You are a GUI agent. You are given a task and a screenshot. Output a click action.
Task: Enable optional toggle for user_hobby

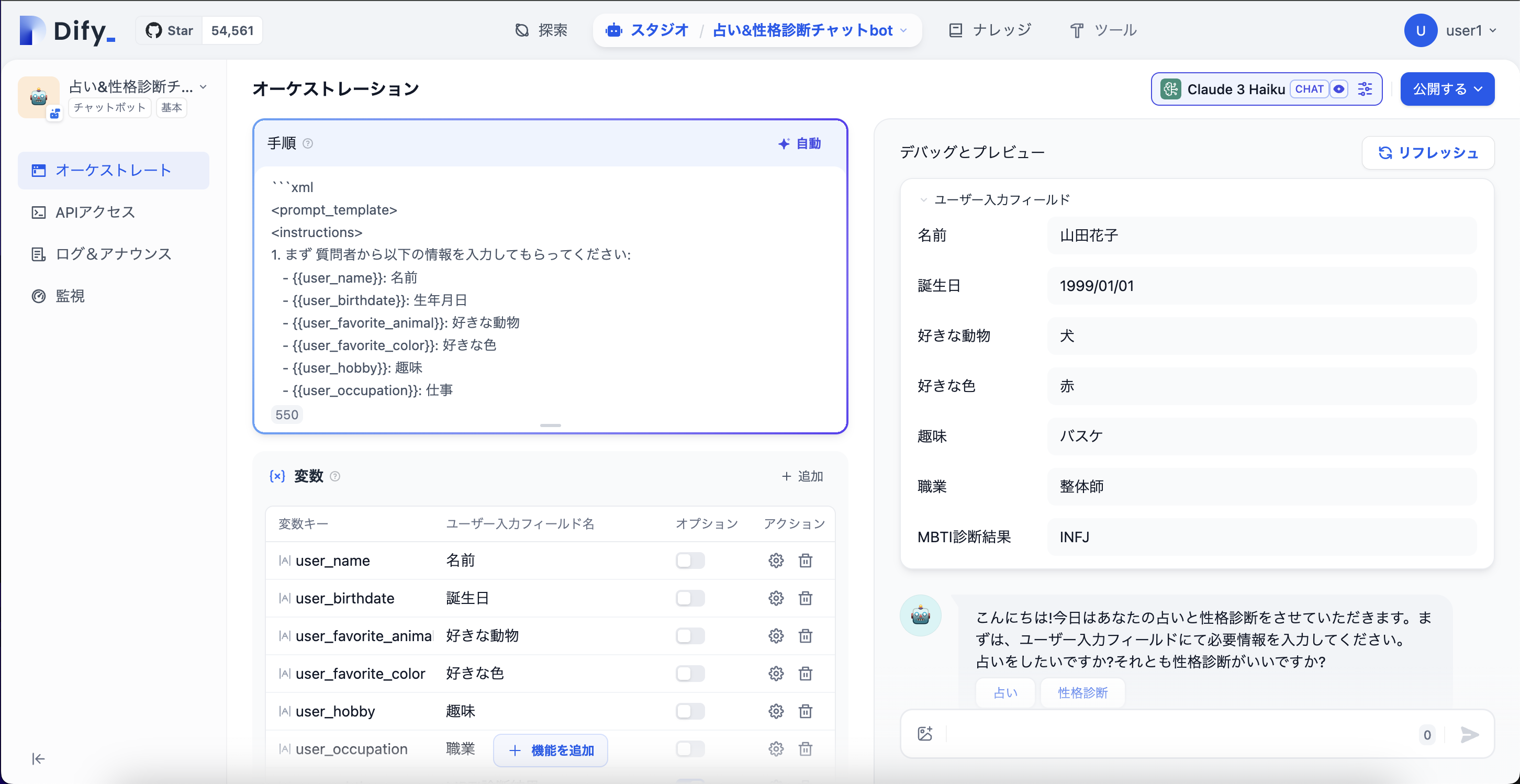[x=689, y=711]
